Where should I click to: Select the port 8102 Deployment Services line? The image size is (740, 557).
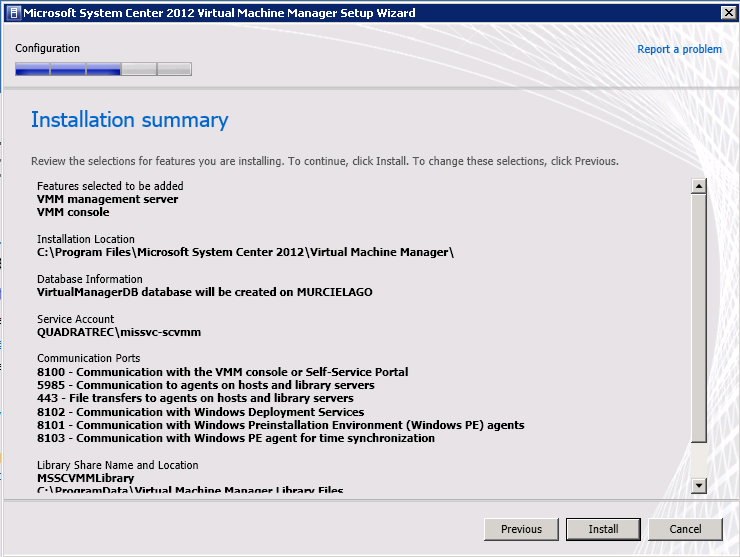click(x=201, y=412)
